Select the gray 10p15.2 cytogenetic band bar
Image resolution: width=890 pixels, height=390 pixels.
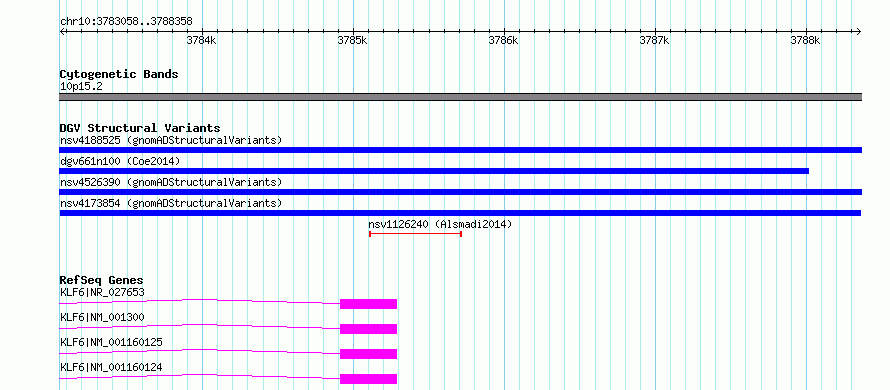460,97
